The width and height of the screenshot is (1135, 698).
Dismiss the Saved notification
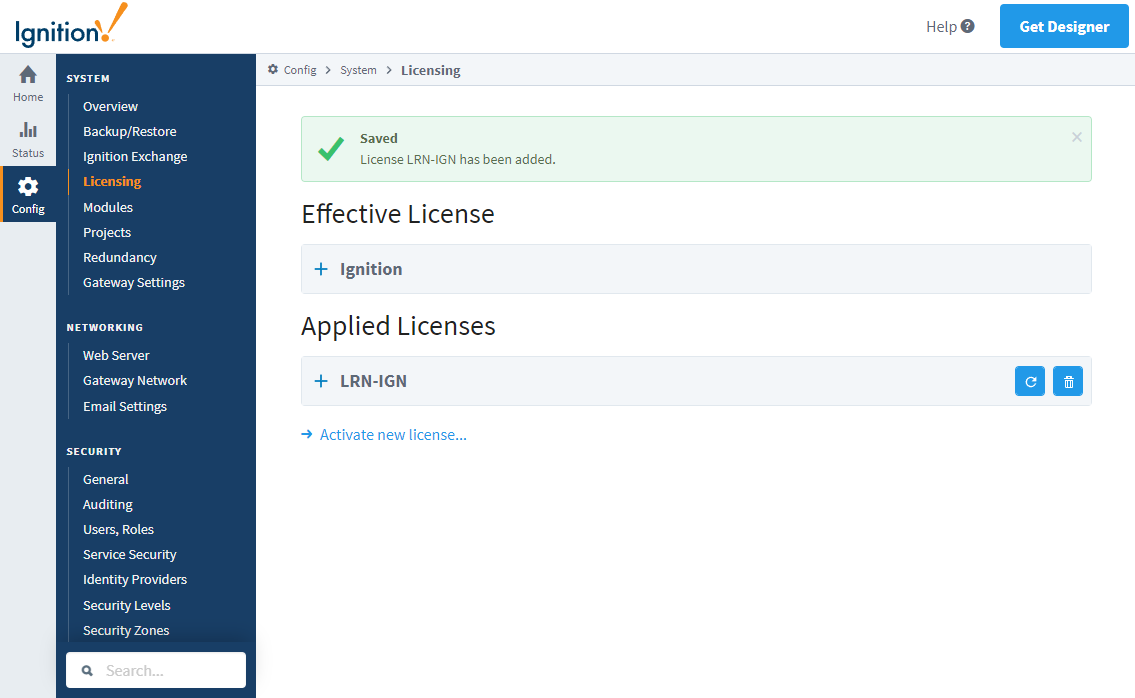click(1077, 137)
